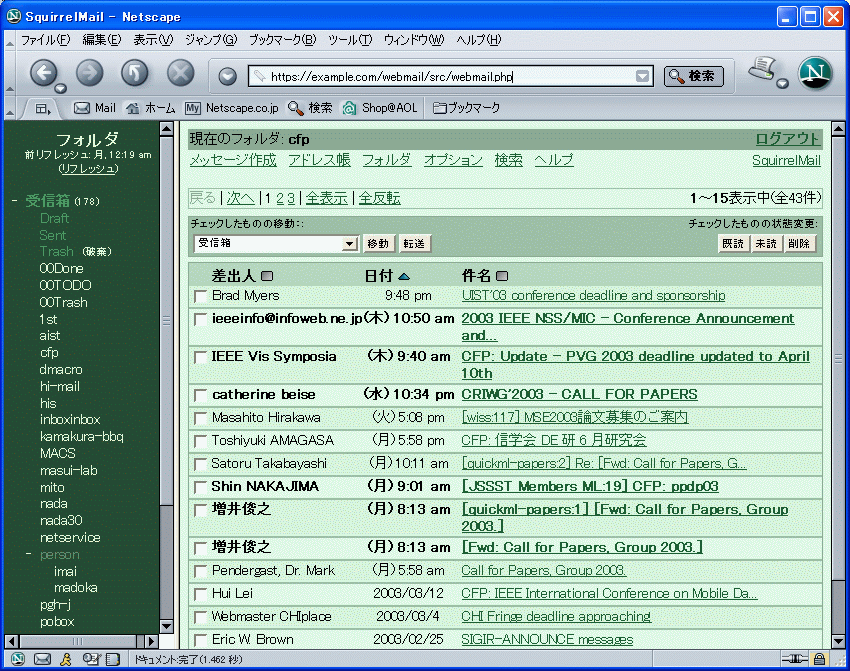The height and width of the screenshot is (671, 850).
Task: Click the ログアウト logout link
Action: (788, 139)
